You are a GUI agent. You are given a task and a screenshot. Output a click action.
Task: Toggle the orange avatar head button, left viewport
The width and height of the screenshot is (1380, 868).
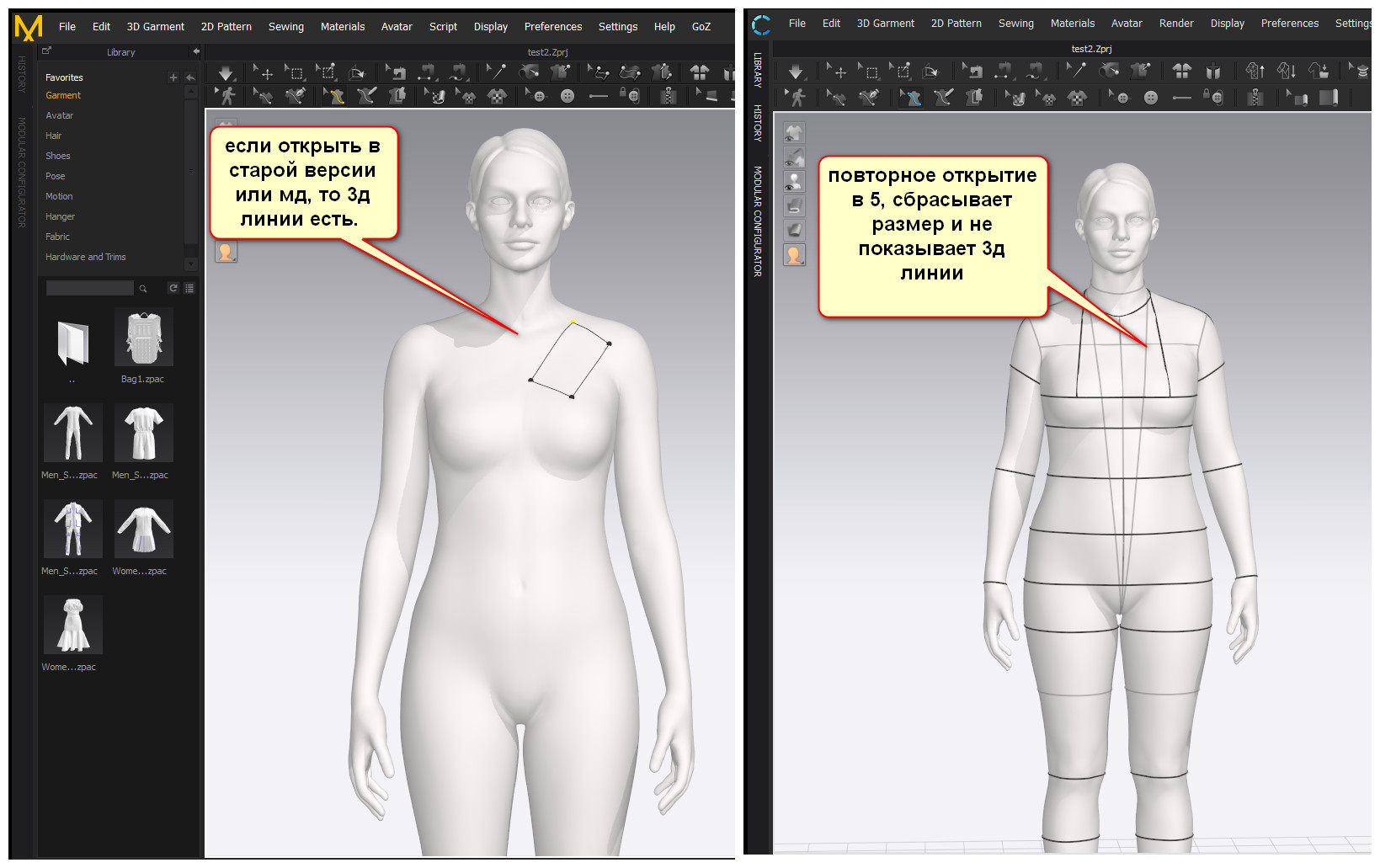pos(226,252)
